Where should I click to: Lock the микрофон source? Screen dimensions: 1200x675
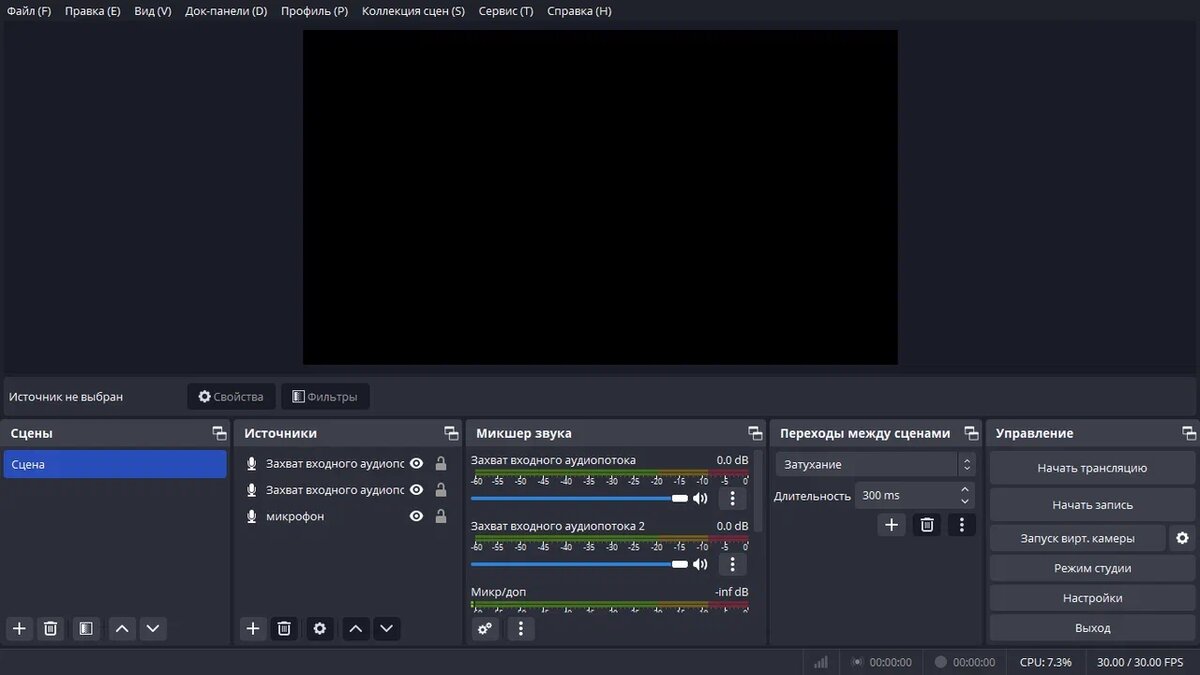pyautogui.click(x=441, y=516)
